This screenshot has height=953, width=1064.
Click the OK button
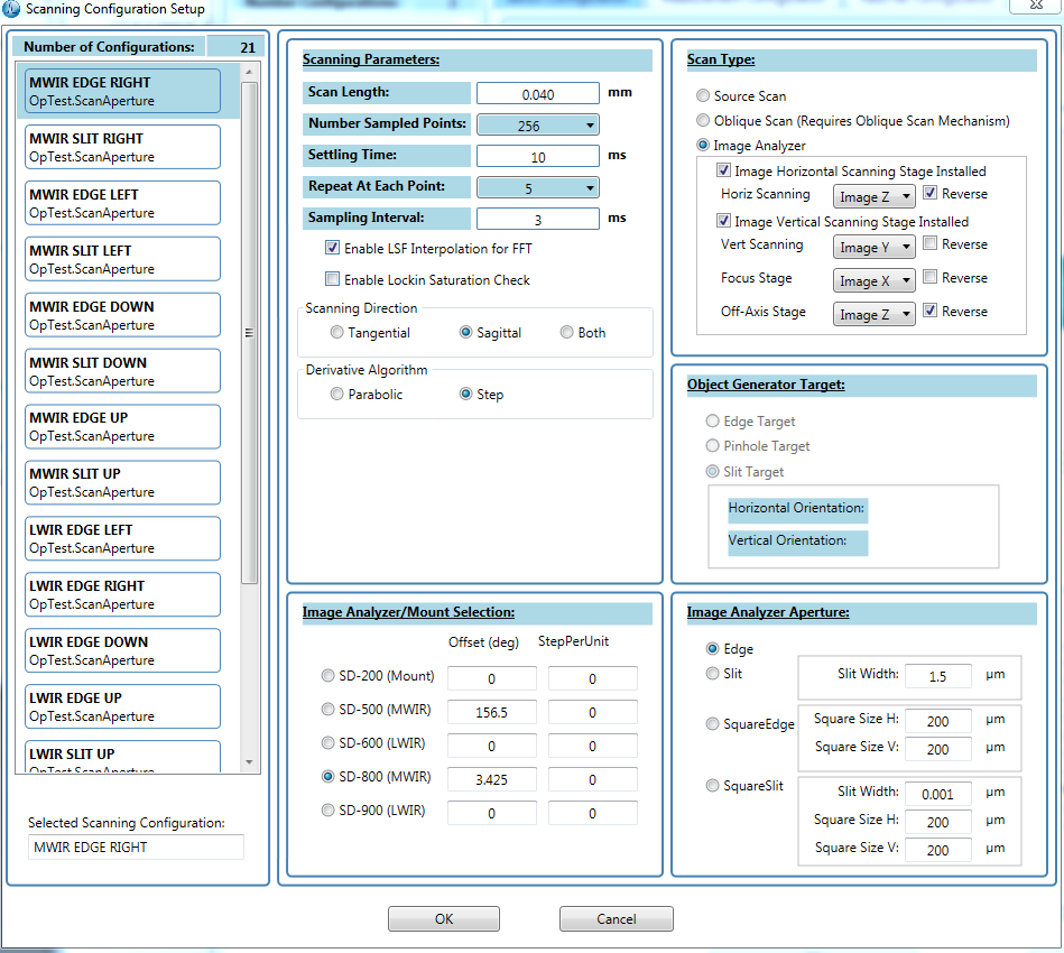point(444,919)
